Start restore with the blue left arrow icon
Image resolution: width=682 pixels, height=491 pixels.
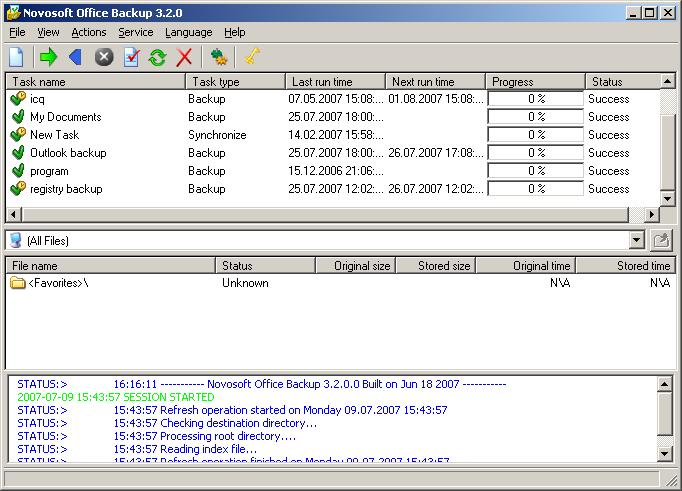(75, 57)
